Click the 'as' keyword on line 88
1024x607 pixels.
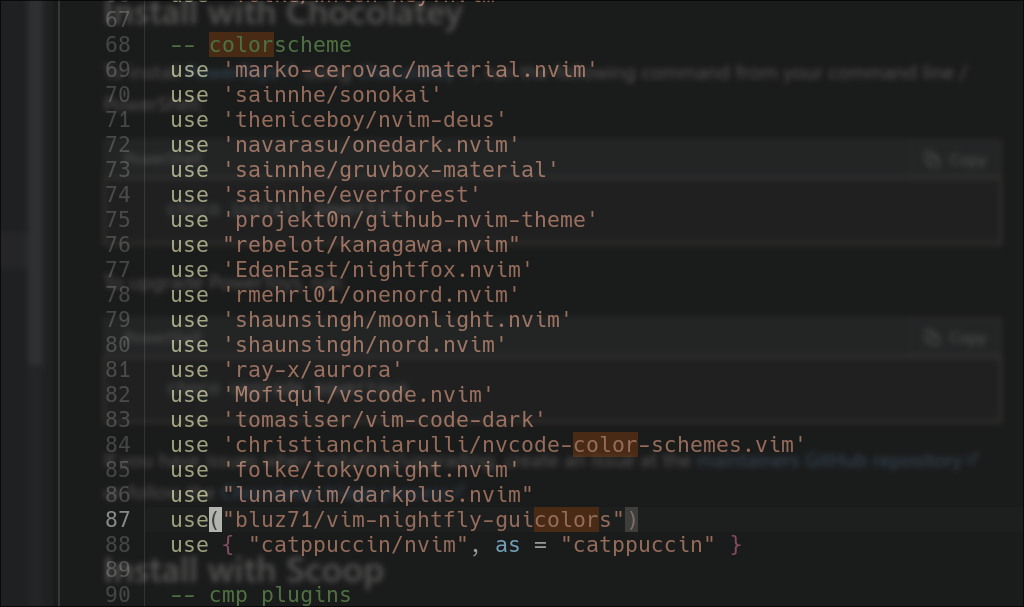(507, 544)
